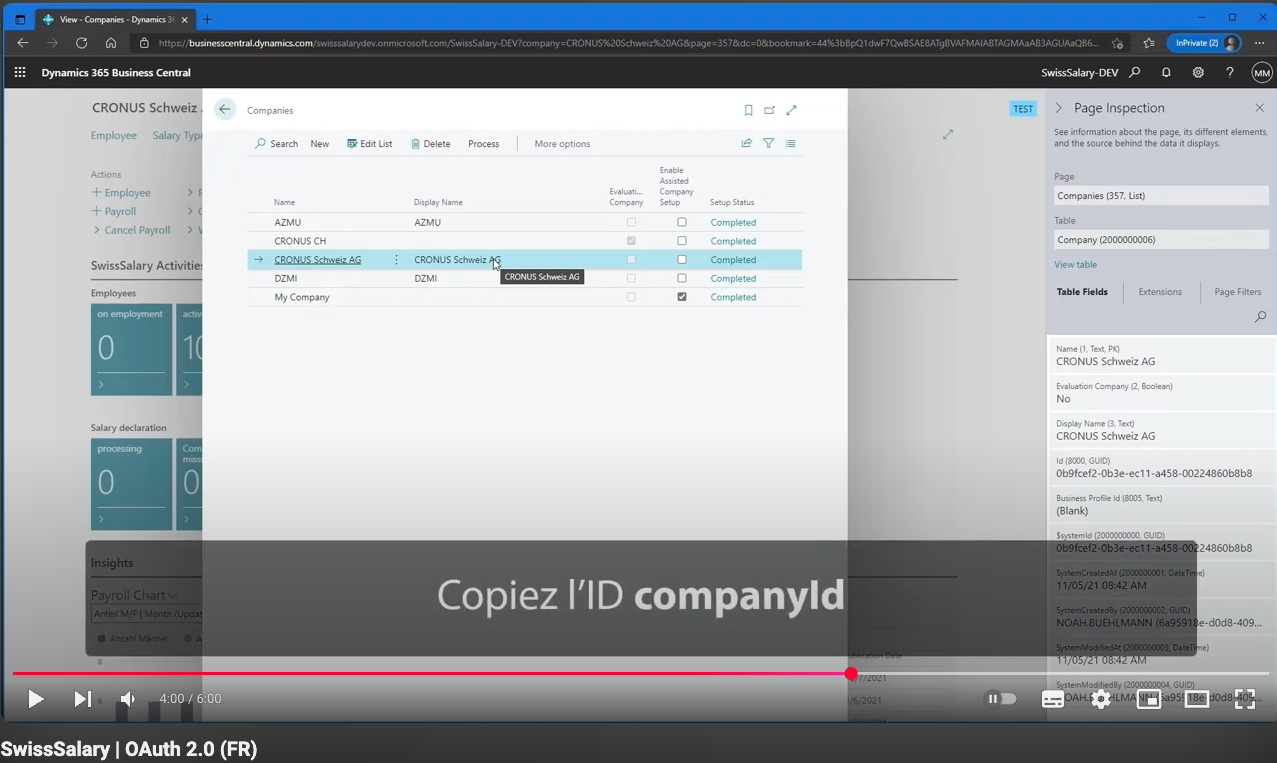Collapse the Page Inspection pane chevron
Screen dimensions: 1277x763
pos(1059,108)
